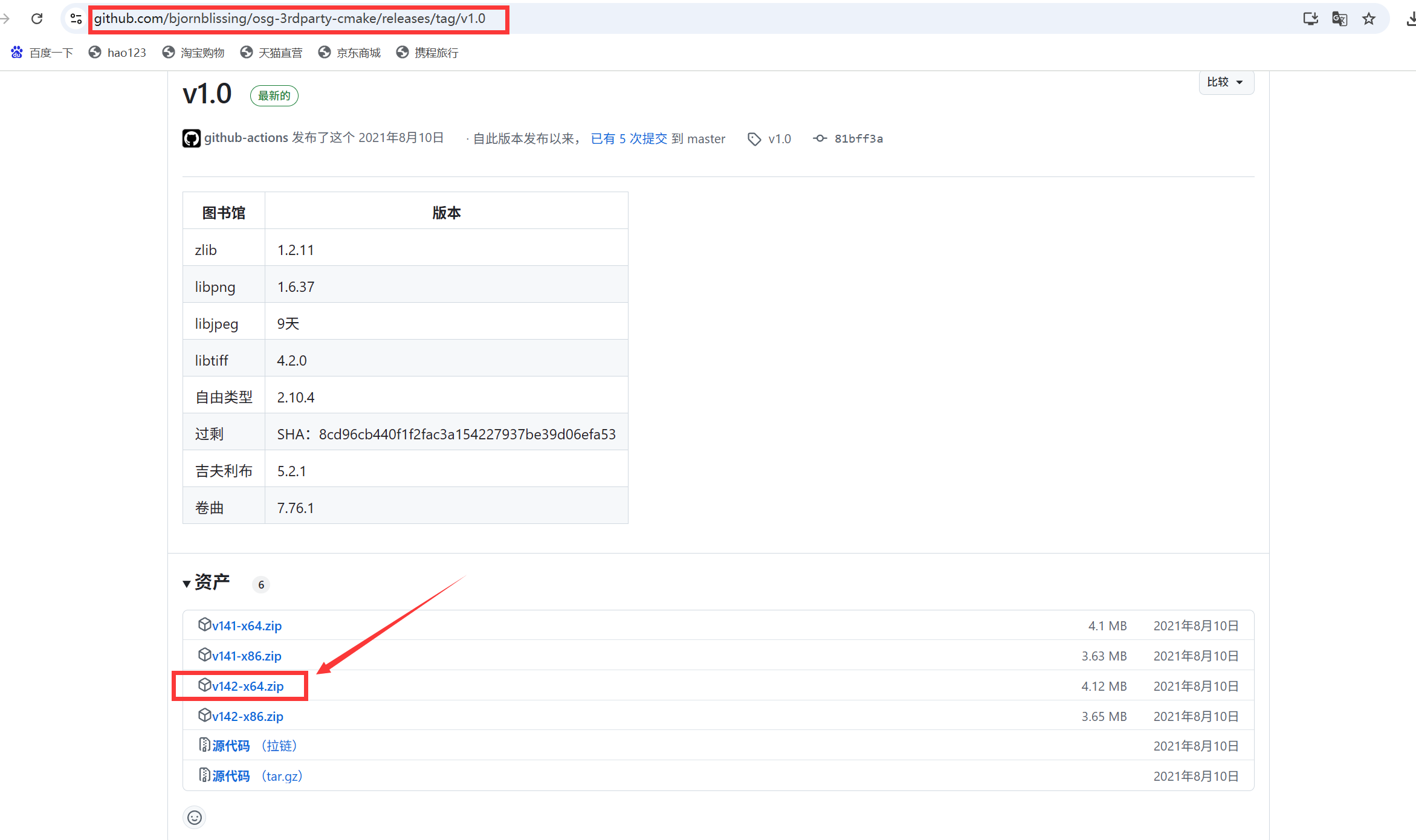
Task: Open 携程旅行 bookmark
Action: [427, 53]
